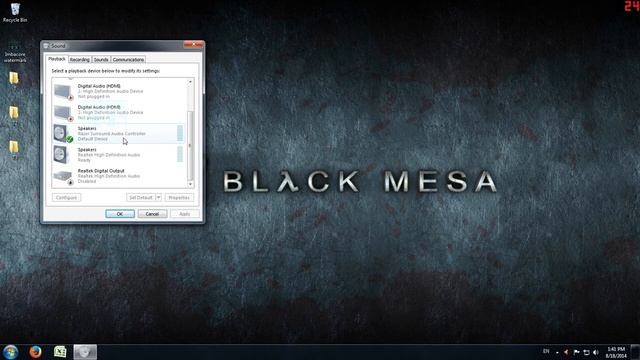This screenshot has height=360, width=640.
Task: Launch Firefox from the taskbar
Action: [x=36, y=352]
